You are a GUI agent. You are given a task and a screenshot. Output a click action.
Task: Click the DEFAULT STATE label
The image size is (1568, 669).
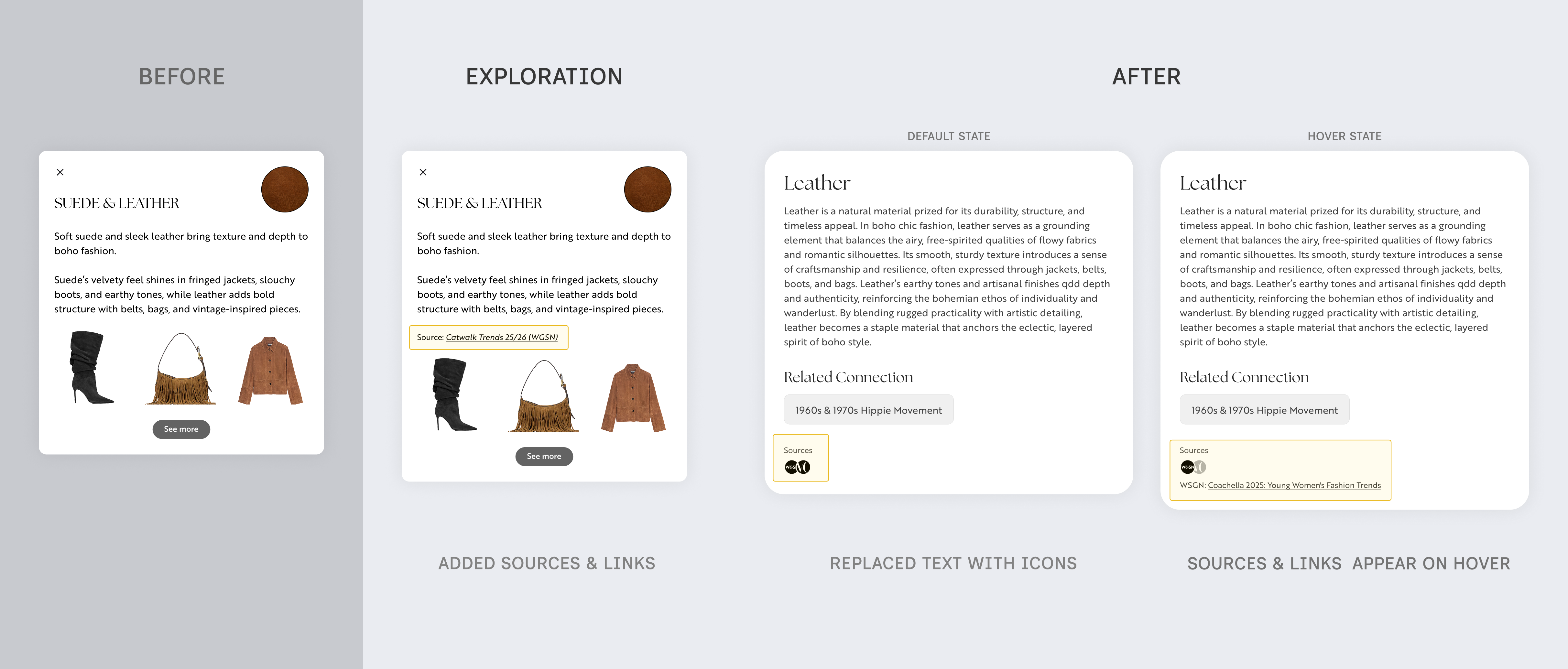click(949, 136)
